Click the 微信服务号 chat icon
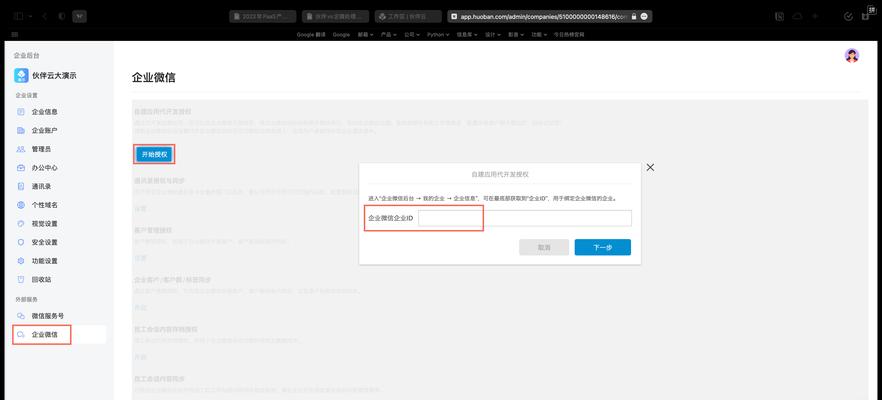 [21, 316]
